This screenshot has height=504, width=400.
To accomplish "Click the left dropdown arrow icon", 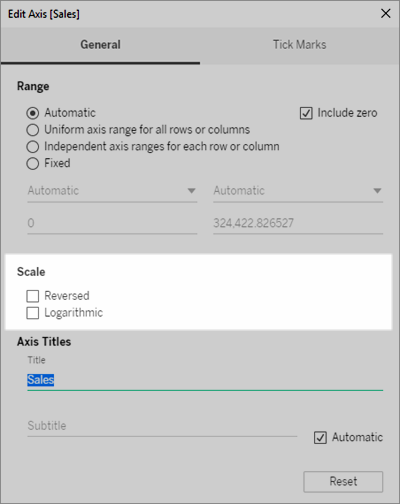I will click(x=191, y=191).
